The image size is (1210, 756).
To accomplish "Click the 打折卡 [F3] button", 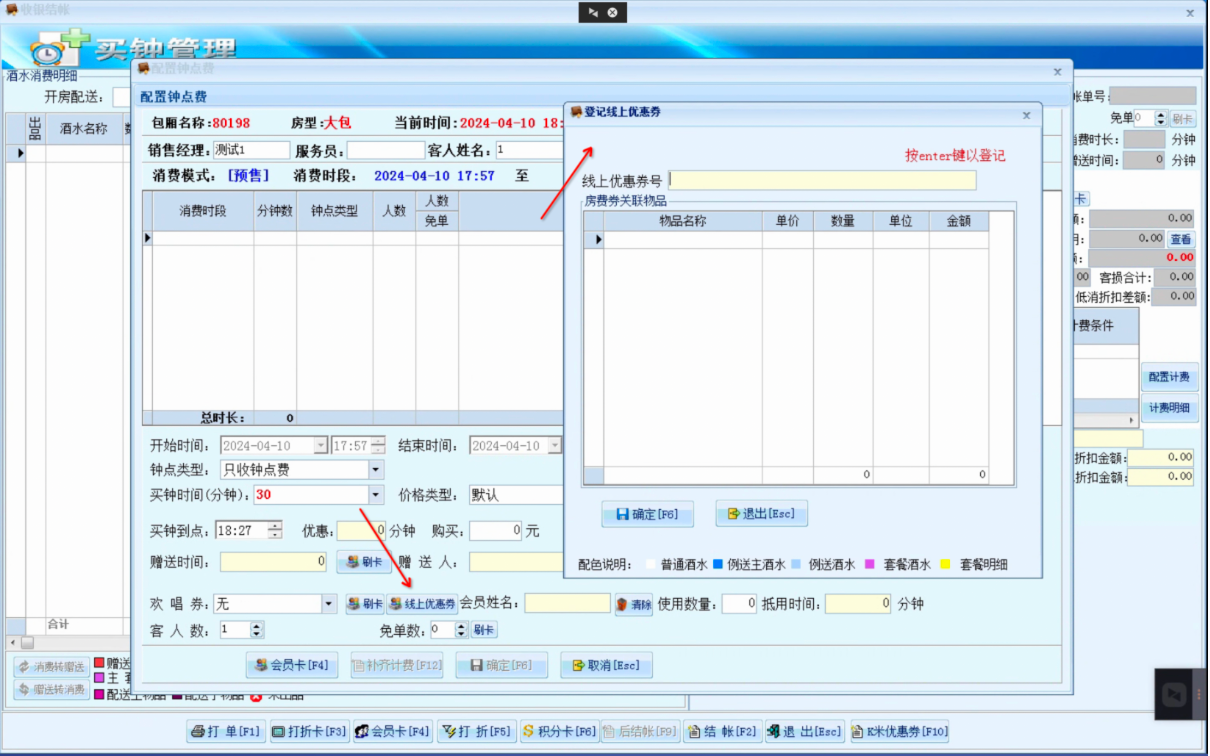I will [309, 731].
